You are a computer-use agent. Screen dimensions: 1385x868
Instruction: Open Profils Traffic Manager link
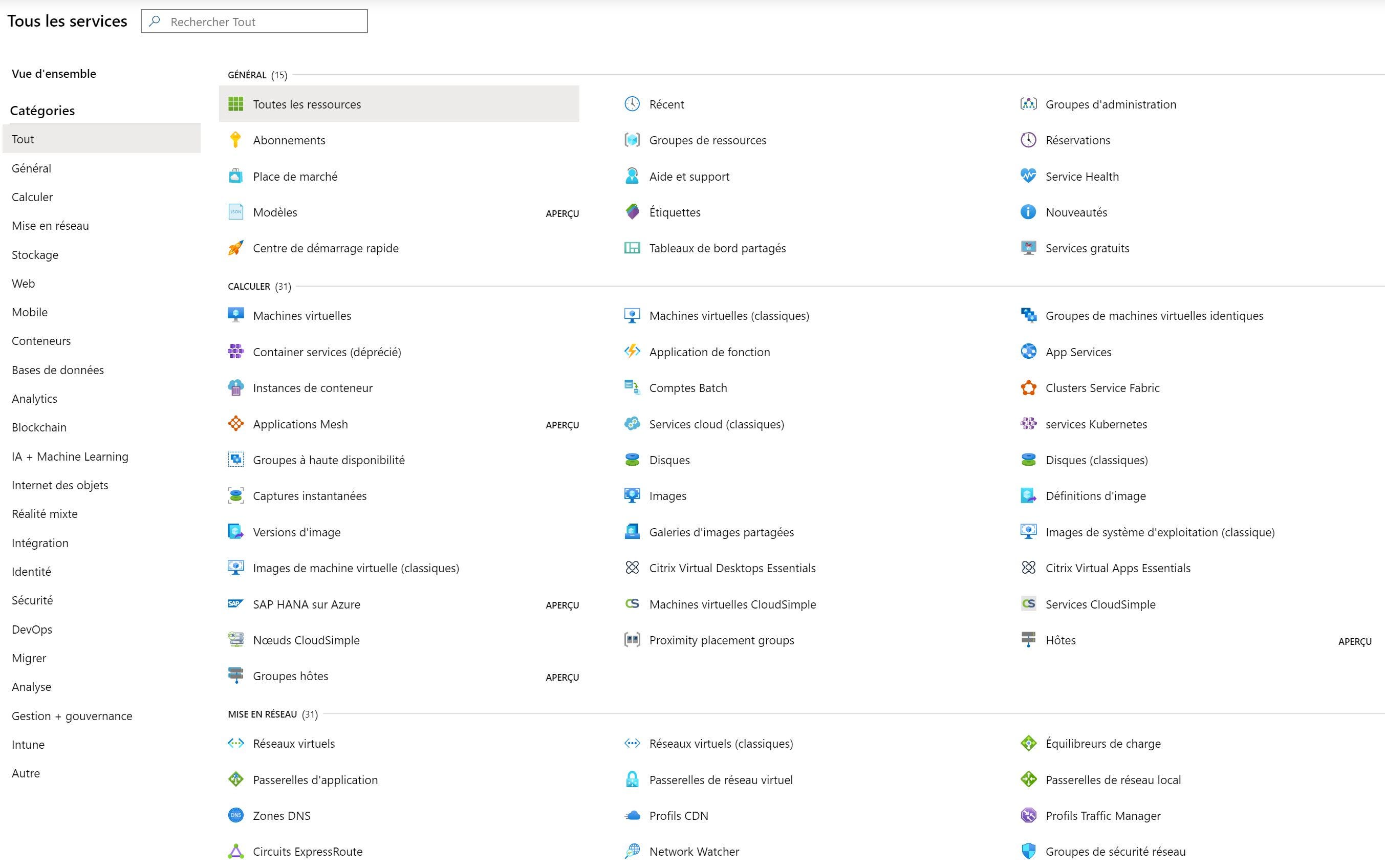pos(1102,815)
